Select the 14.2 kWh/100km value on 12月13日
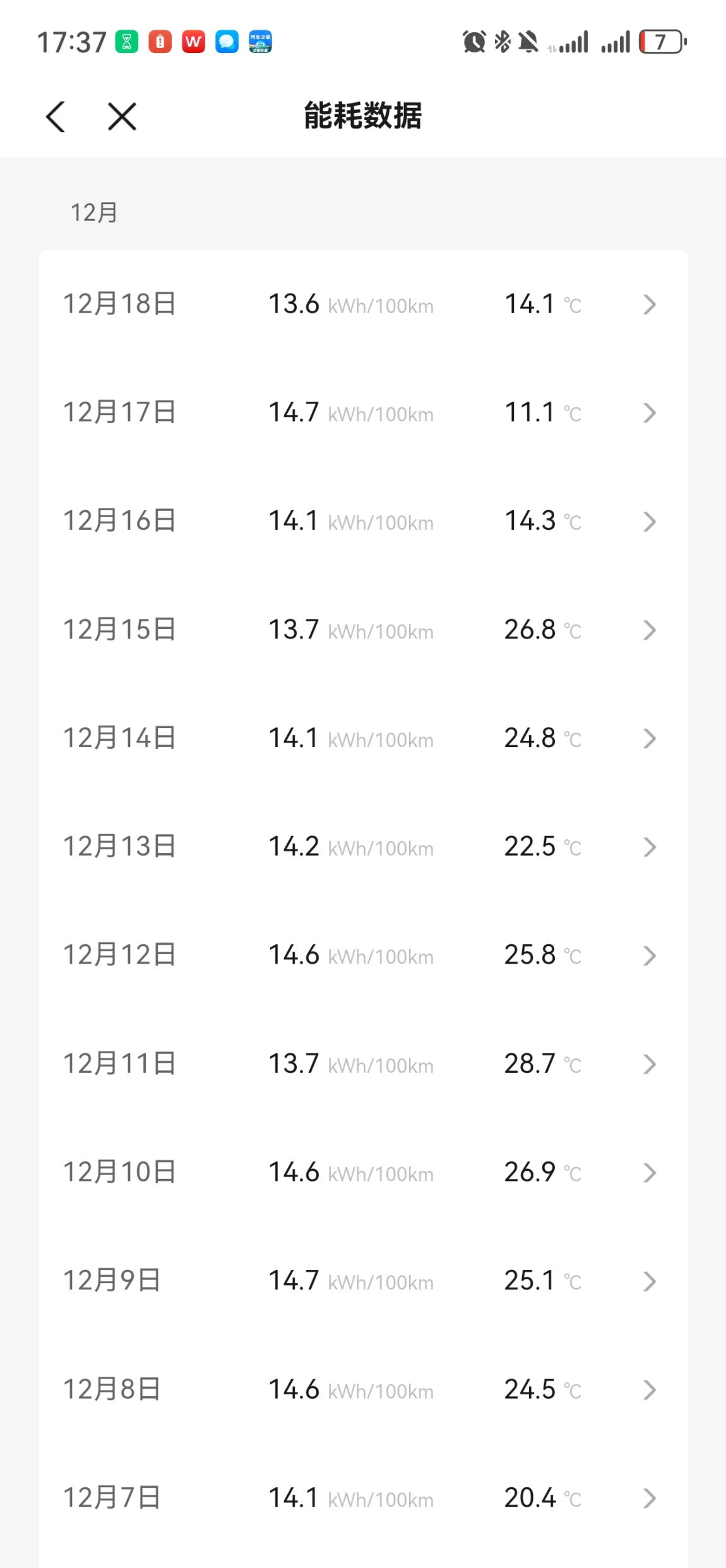 351,847
